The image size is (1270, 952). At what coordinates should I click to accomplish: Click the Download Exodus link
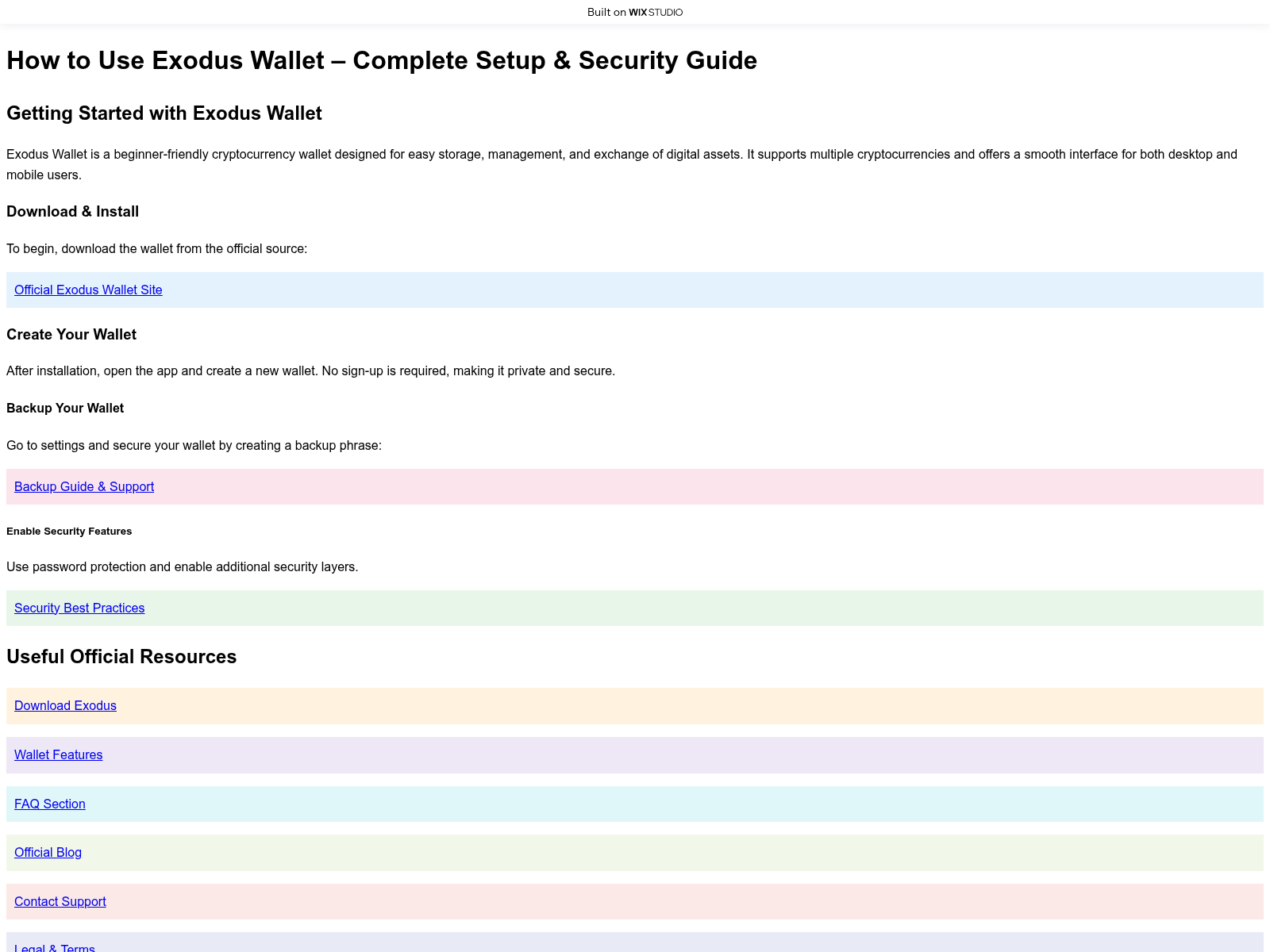coord(65,706)
